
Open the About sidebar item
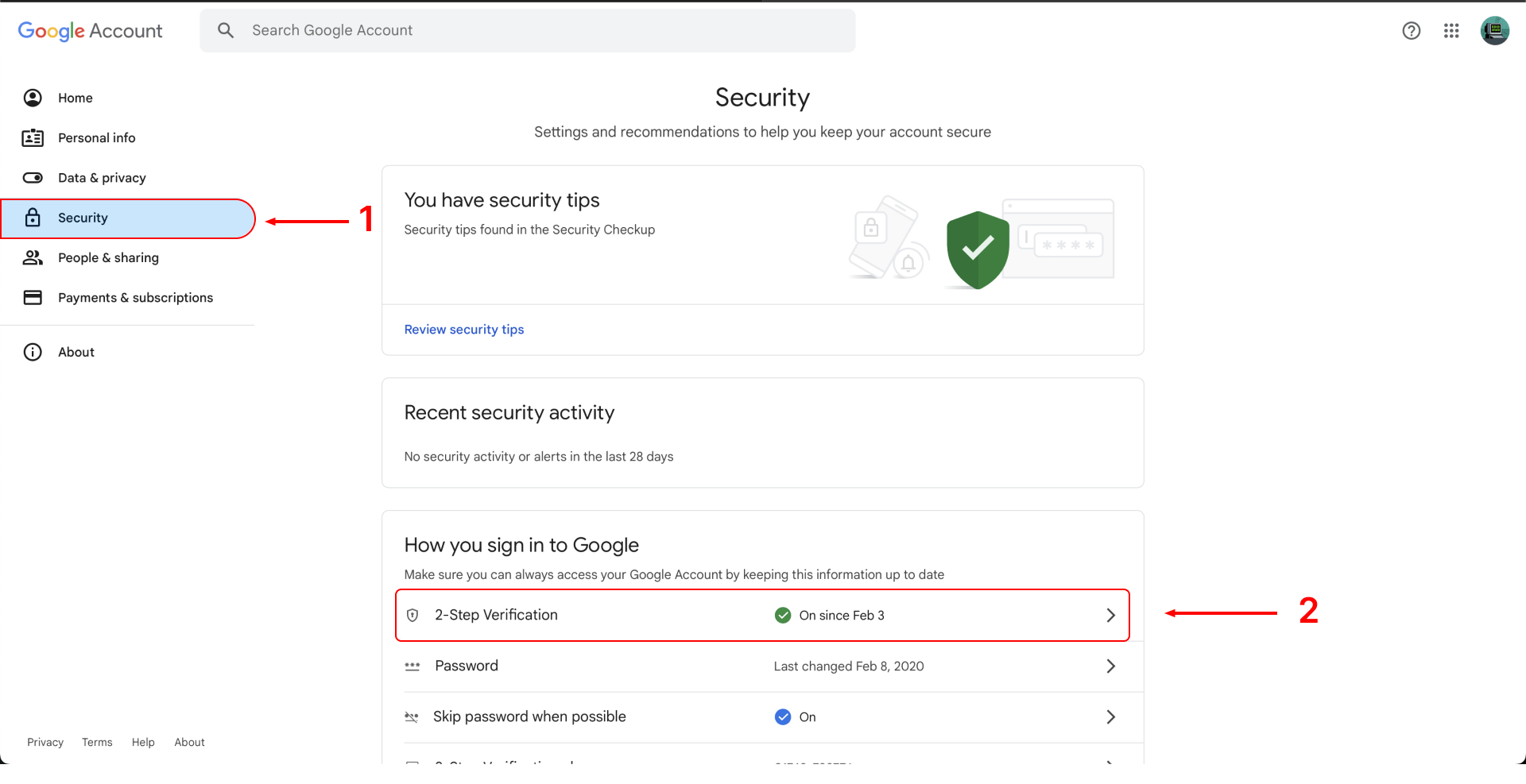pyautogui.click(x=76, y=352)
